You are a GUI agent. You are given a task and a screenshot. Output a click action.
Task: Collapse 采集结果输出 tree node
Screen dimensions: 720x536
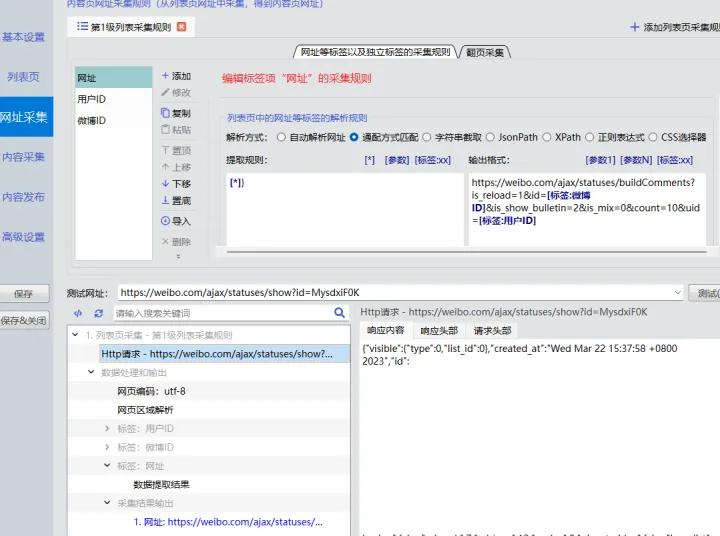click(x=107, y=502)
